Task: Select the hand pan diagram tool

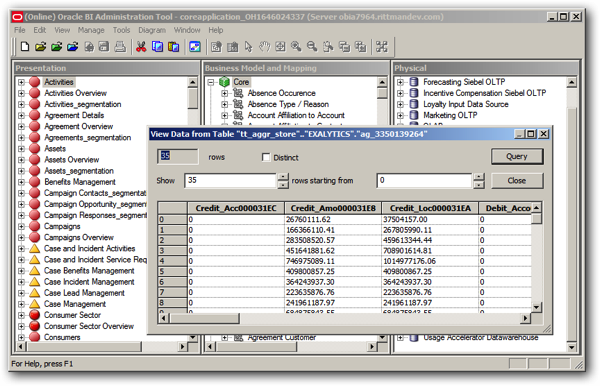Action: click(x=264, y=47)
